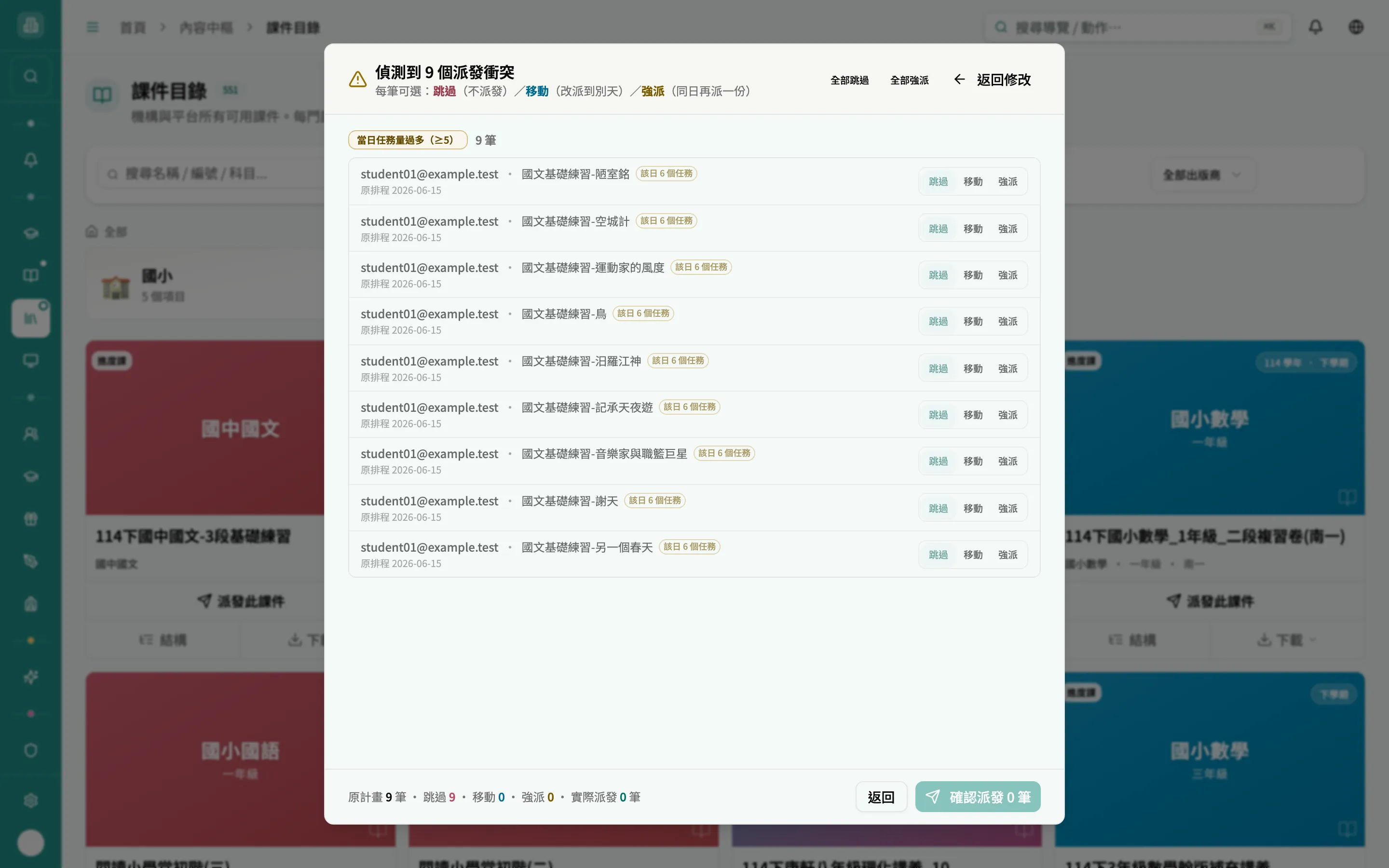This screenshot has height=868, width=1389.
Task: Select 強派 for 空城計 row
Action: pyautogui.click(x=1008, y=229)
